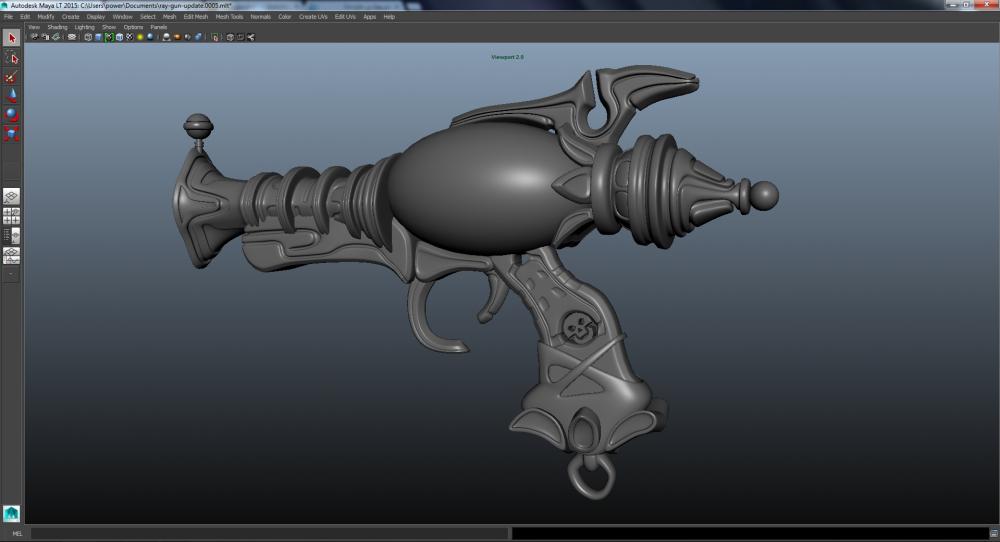This screenshot has height=542, width=1000.
Task: Open the panel Lighting menu
Action: pos(84,27)
